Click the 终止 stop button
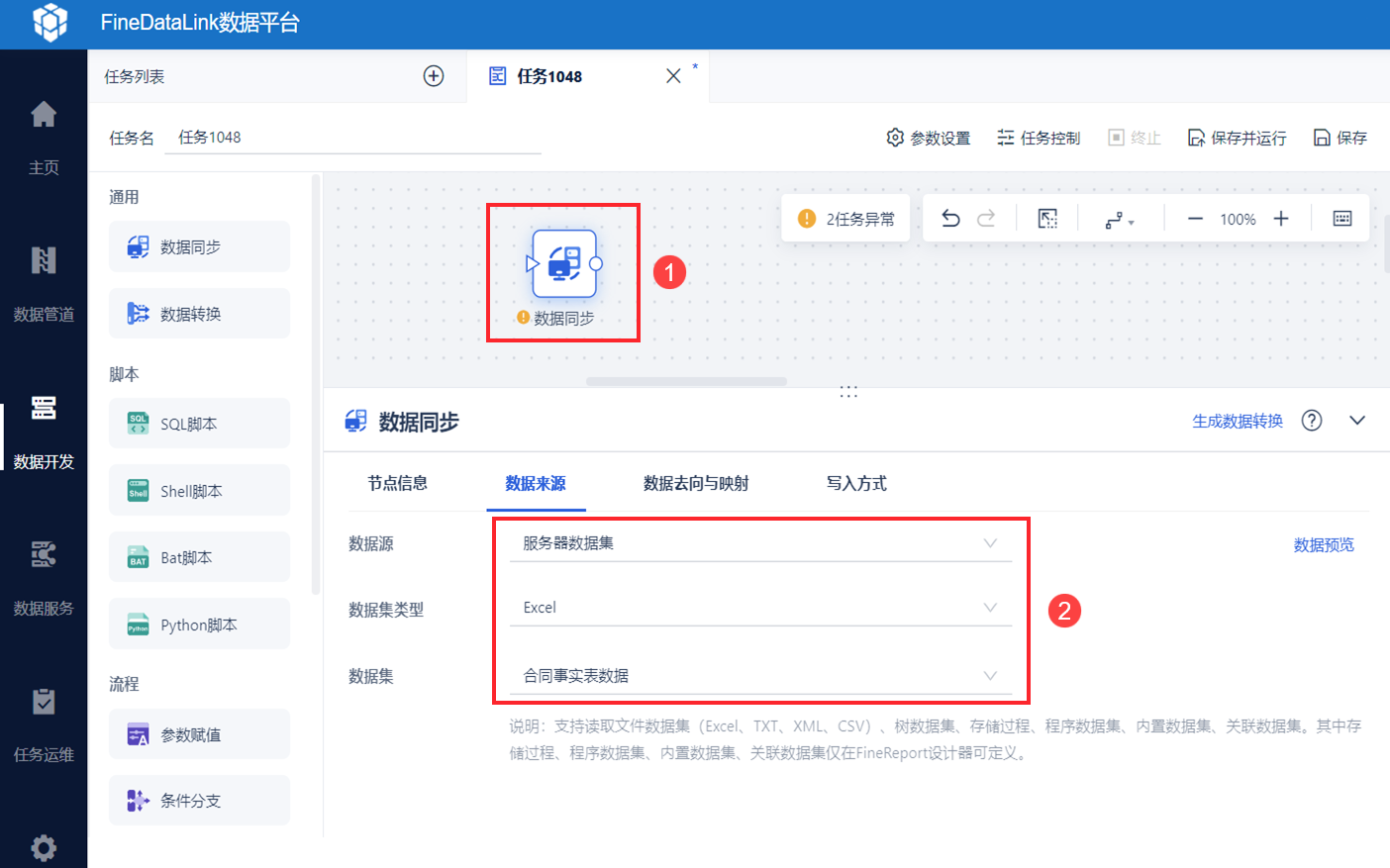 tap(1135, 138)
